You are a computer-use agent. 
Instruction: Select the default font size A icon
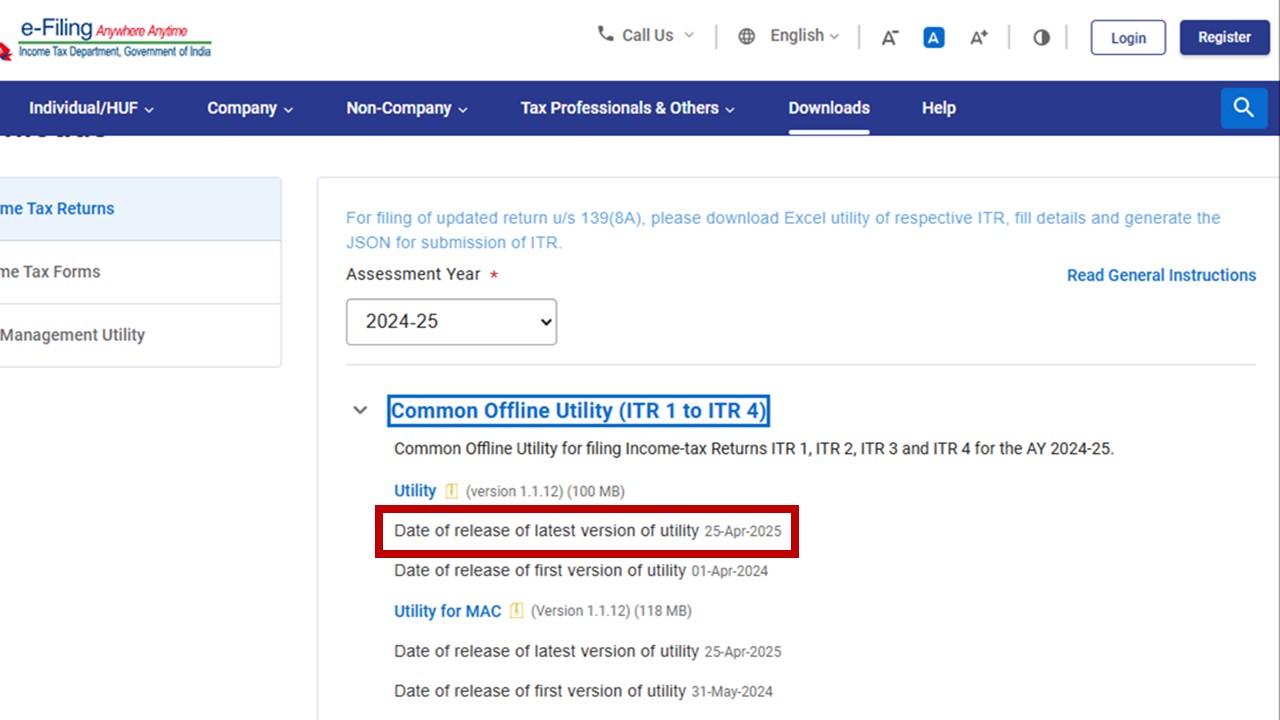934,38
